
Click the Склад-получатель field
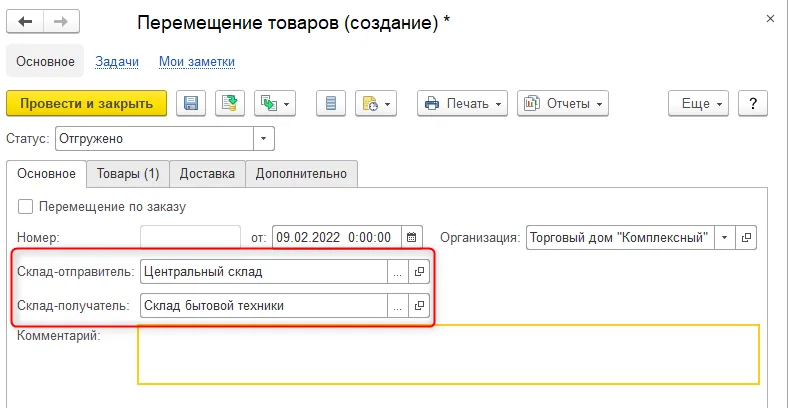click(264, 305)
